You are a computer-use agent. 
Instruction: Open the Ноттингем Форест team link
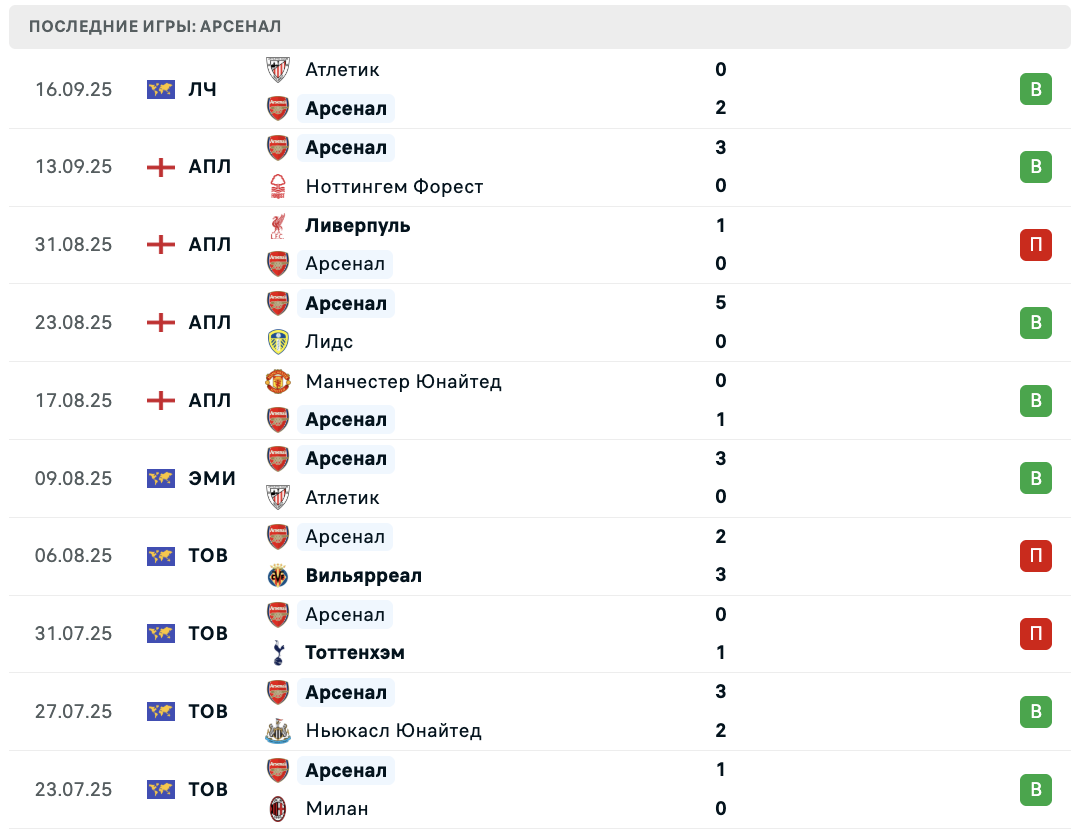click(394, 187)
